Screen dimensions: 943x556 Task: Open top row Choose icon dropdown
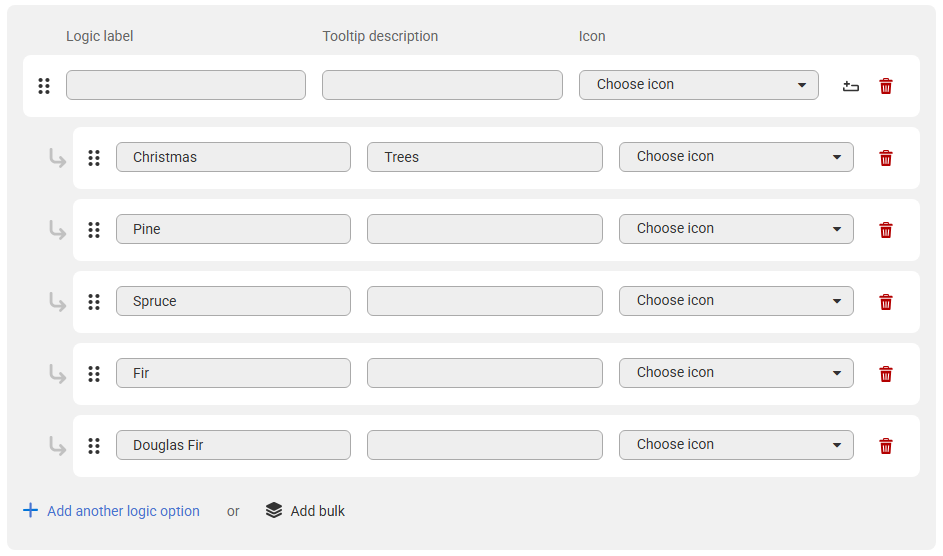tap(698, 85)
